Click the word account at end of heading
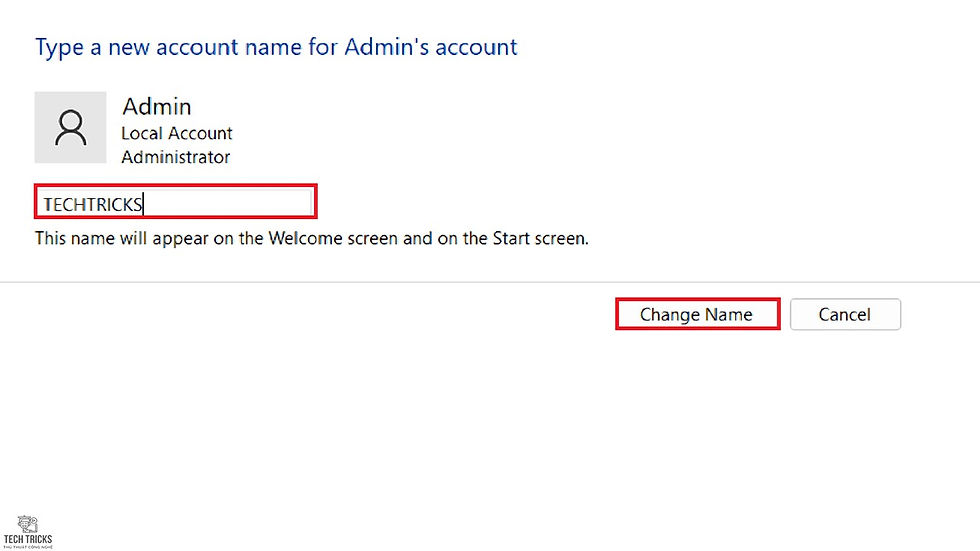Screen dimensions: 980x551 pos(476,47)
